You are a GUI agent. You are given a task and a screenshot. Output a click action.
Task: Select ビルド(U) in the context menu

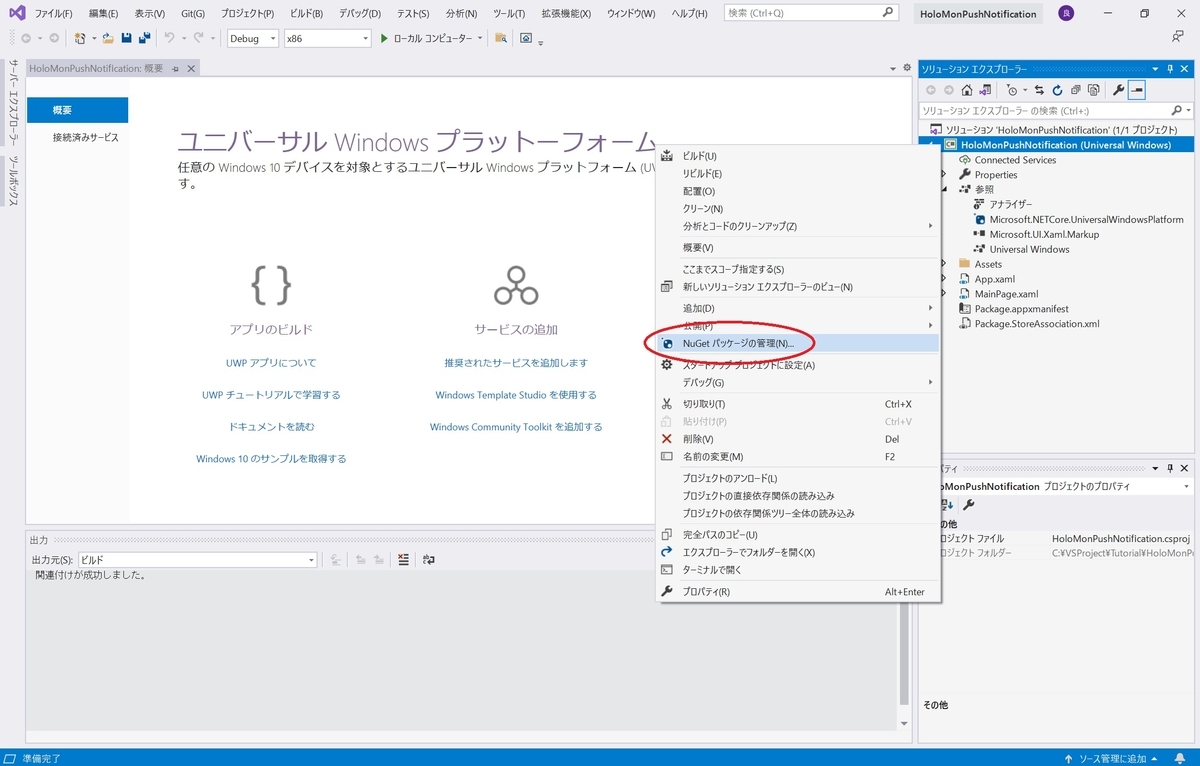pyautogui.click(x=797, y=156)
